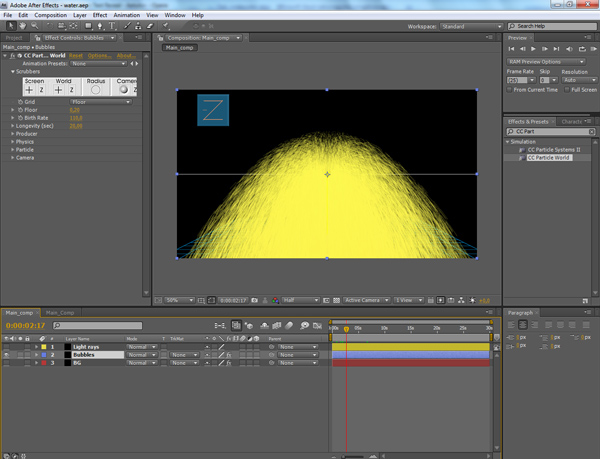Screen dimensions: 600x459
Task: Switch to Main_Comp timeline tab
Action: pos(60,313)
